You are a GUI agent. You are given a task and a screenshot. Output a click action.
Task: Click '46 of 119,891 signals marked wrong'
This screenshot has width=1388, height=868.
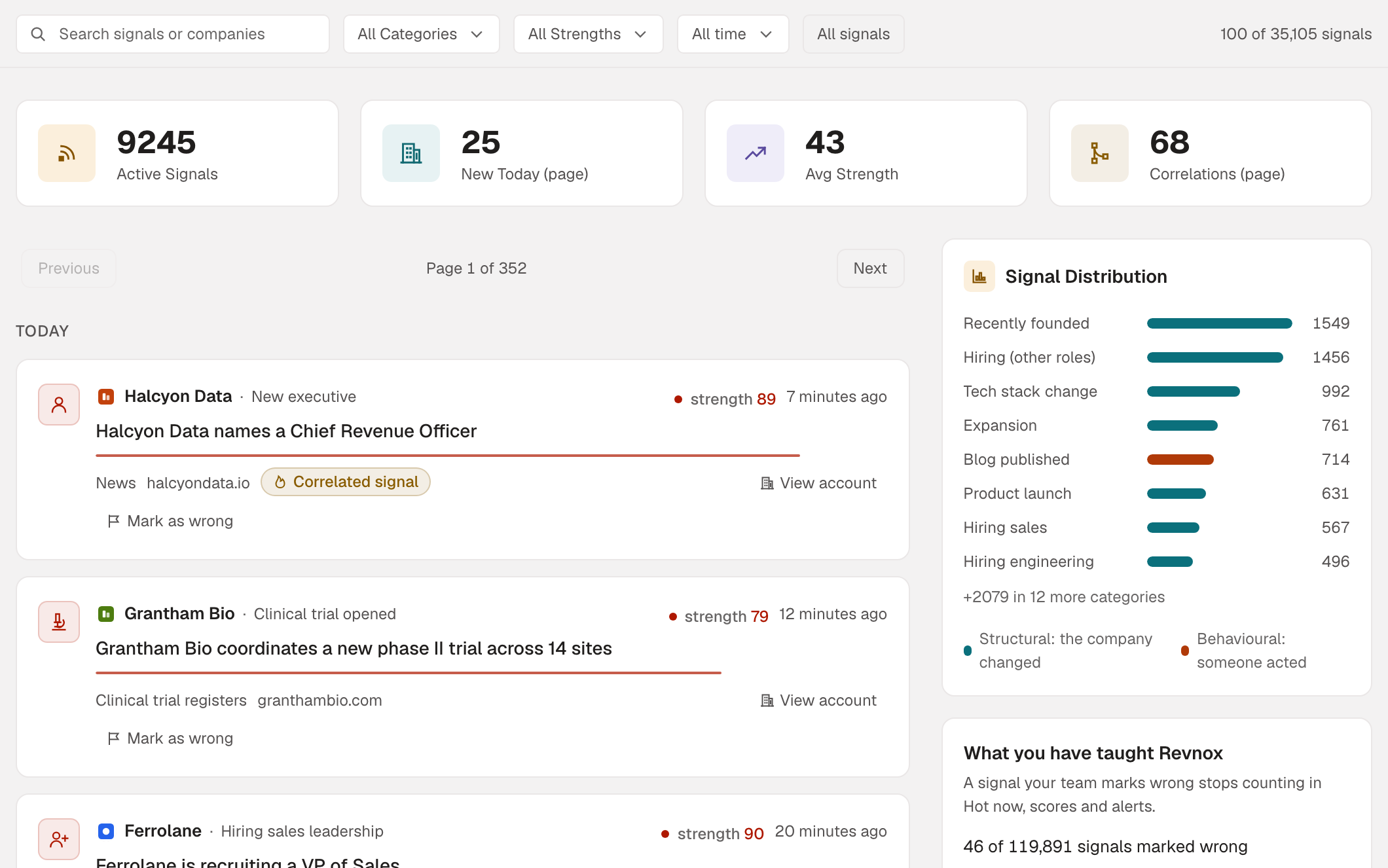pyautogui.click(x=1105, y=846)
